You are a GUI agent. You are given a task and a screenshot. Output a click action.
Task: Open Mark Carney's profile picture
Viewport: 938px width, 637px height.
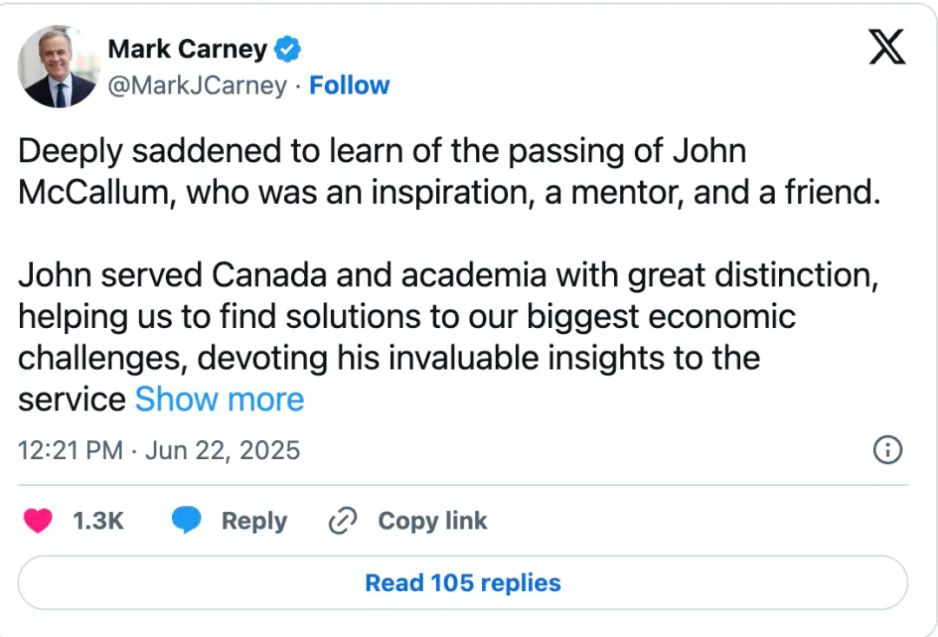[x=58, y=68]
